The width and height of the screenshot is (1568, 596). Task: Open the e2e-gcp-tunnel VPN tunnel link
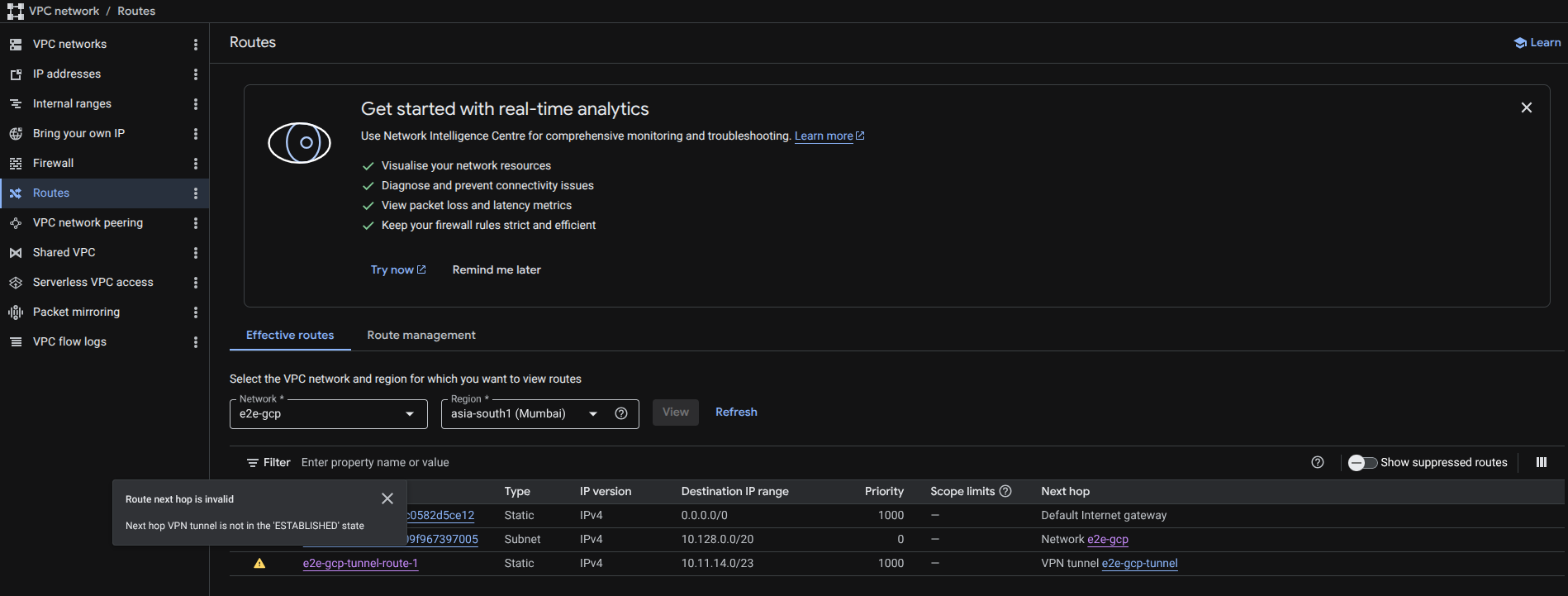tap(1140, 564)
